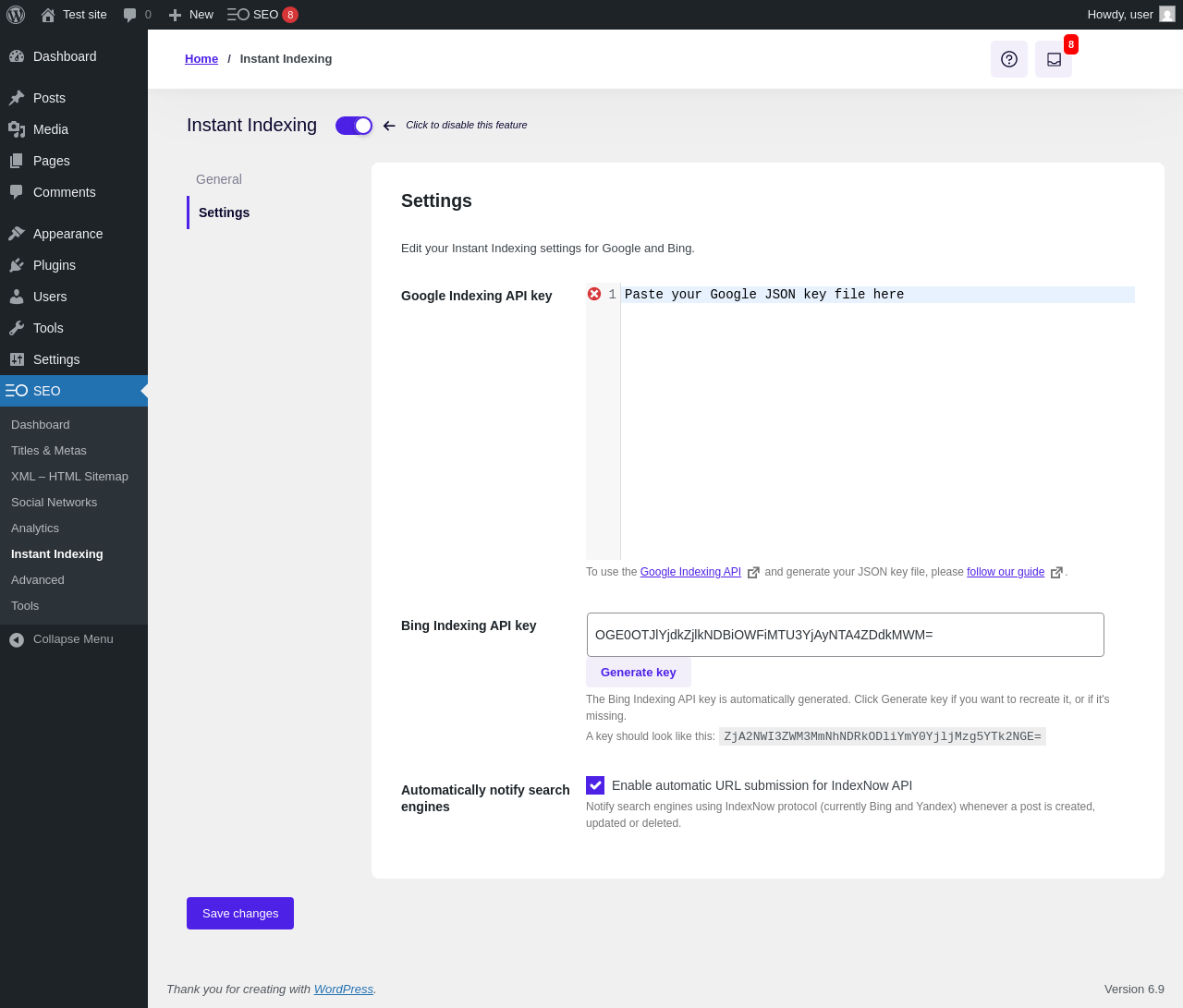Click the New content plus item
The width and height of the screenshot is (1183, 1008).
190,15
